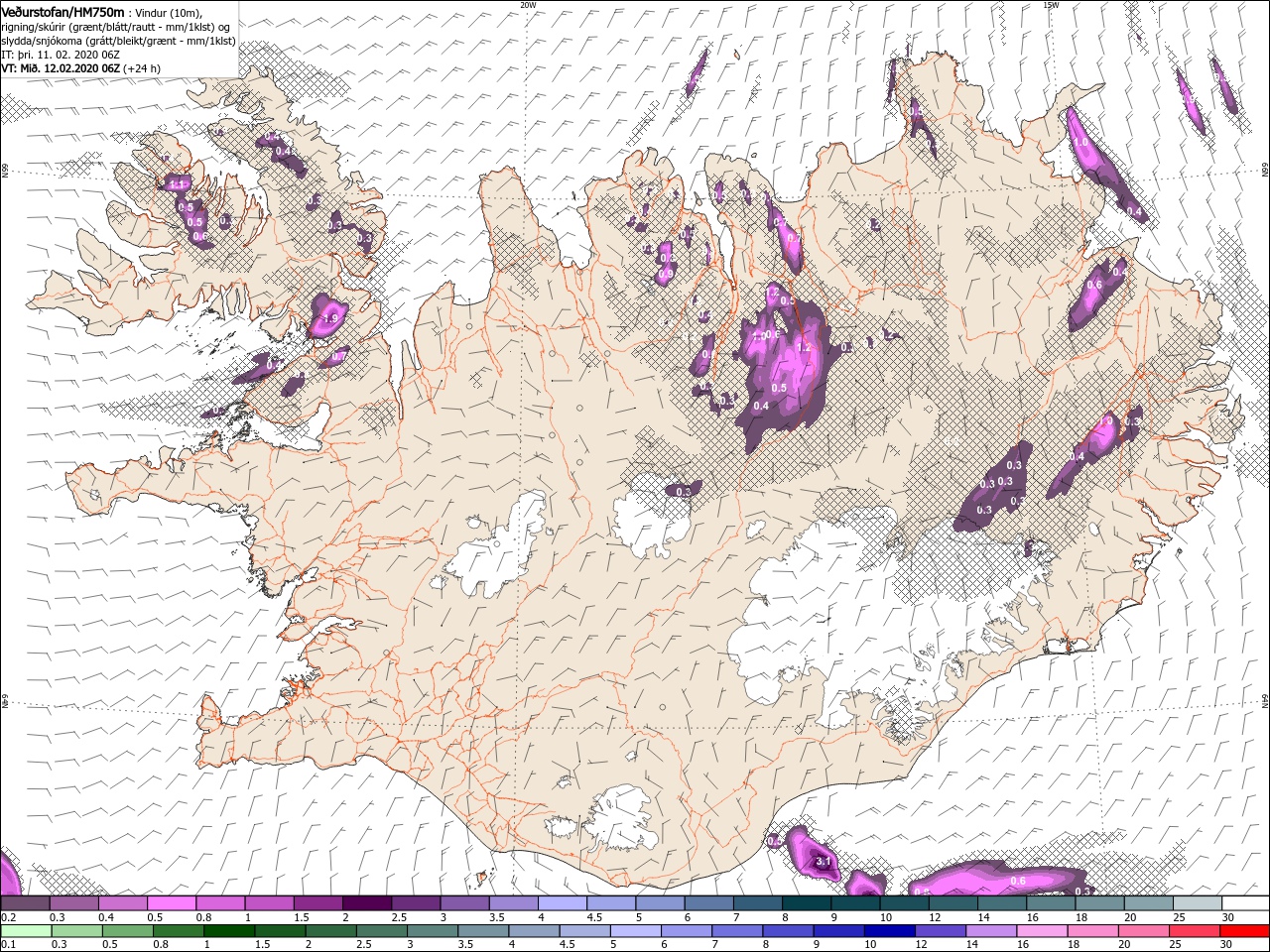Image resolution: width=1270 pixels, height=952 pixels.
Task: Click the 3.1 precipitation value off the south coast
Action: pyautogui.click(x=823, y=862)
